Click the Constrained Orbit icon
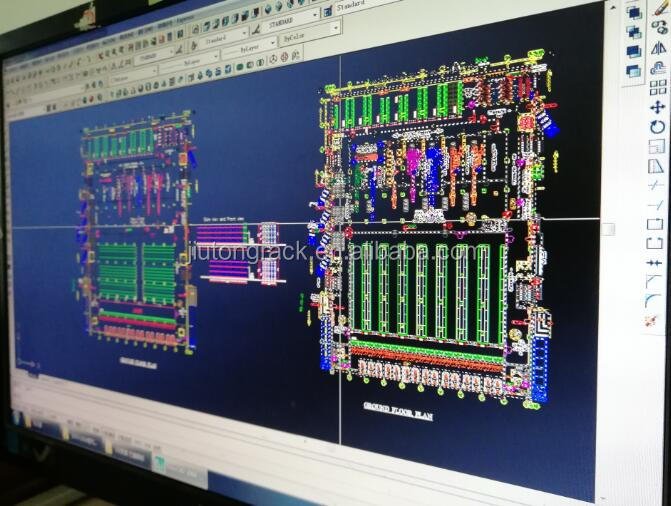Viewport: 671px width, 506px height. (x=273, y=59)
